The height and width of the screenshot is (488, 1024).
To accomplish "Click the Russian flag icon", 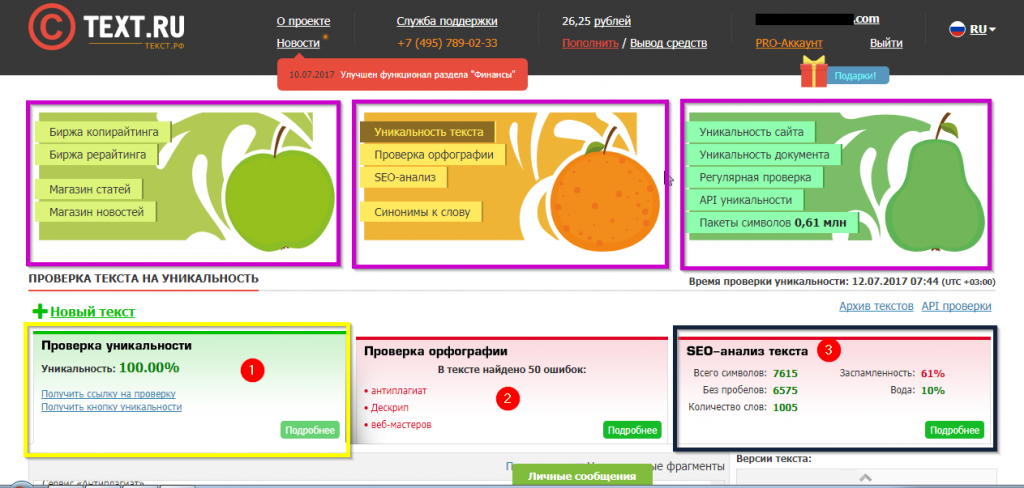I will click(x=957, y=29).
